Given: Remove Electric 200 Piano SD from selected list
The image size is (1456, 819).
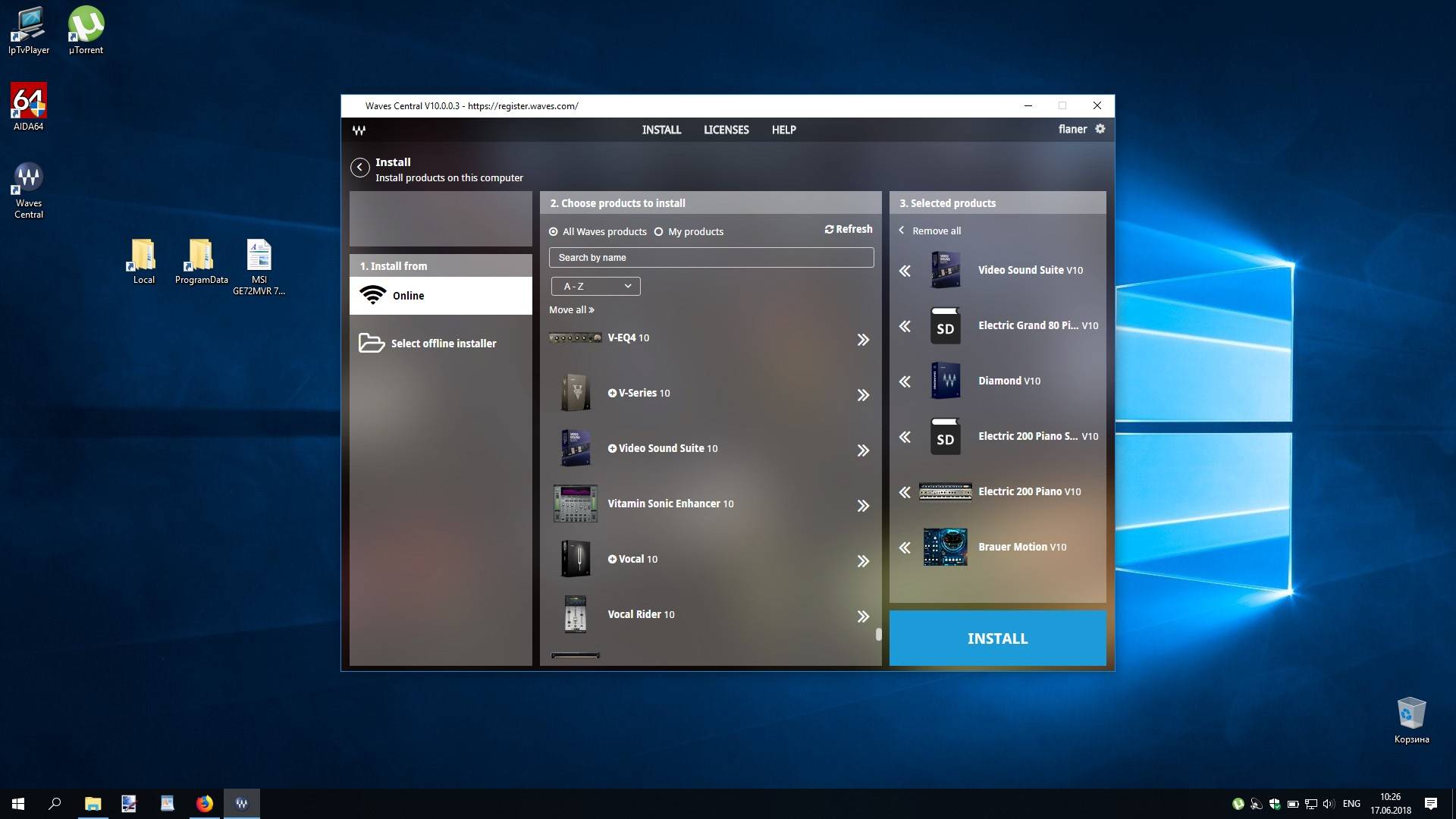Looking at the screenshot, I should 905,437.
